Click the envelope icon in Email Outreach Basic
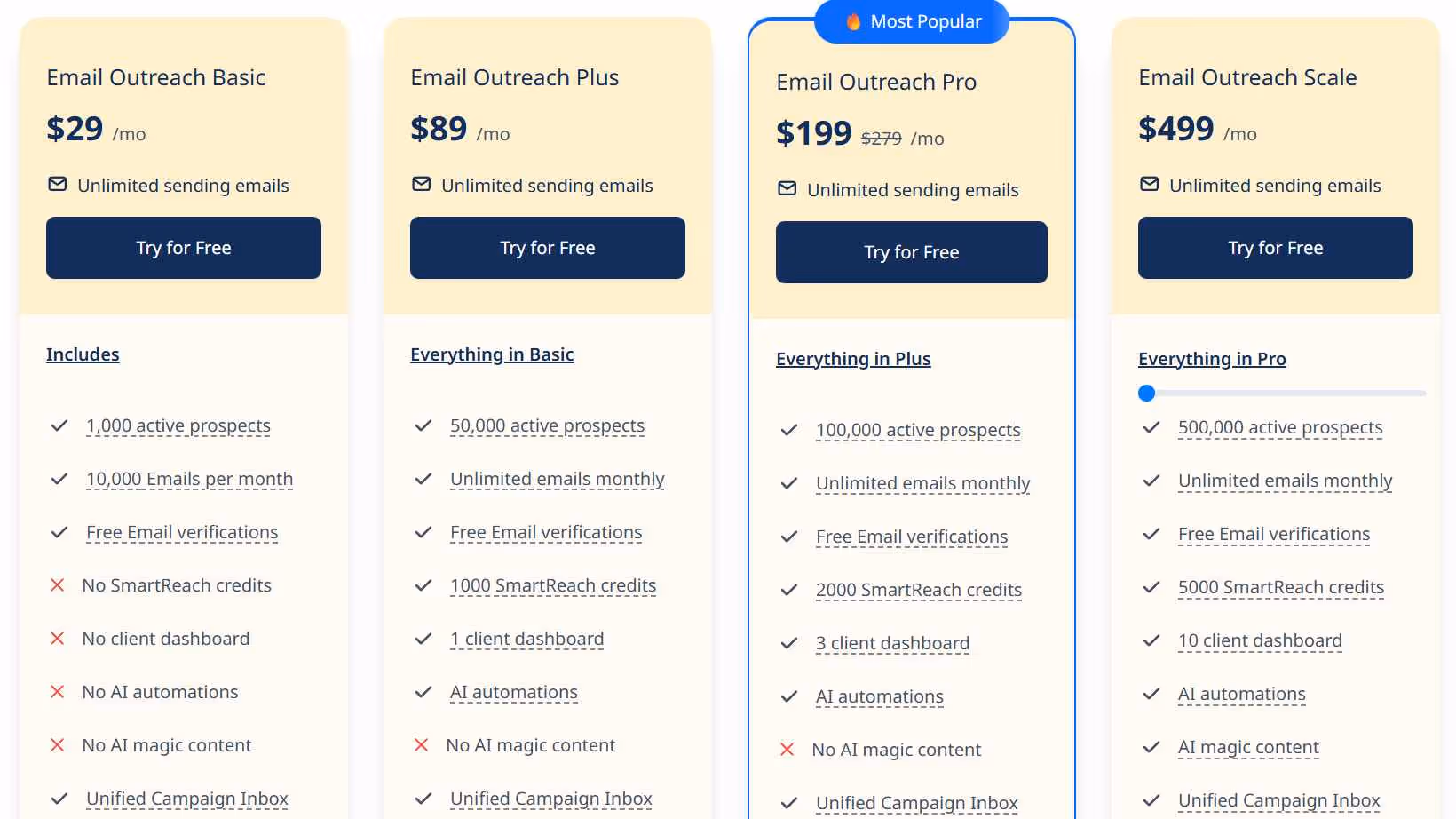 click(x=57, y=184)
